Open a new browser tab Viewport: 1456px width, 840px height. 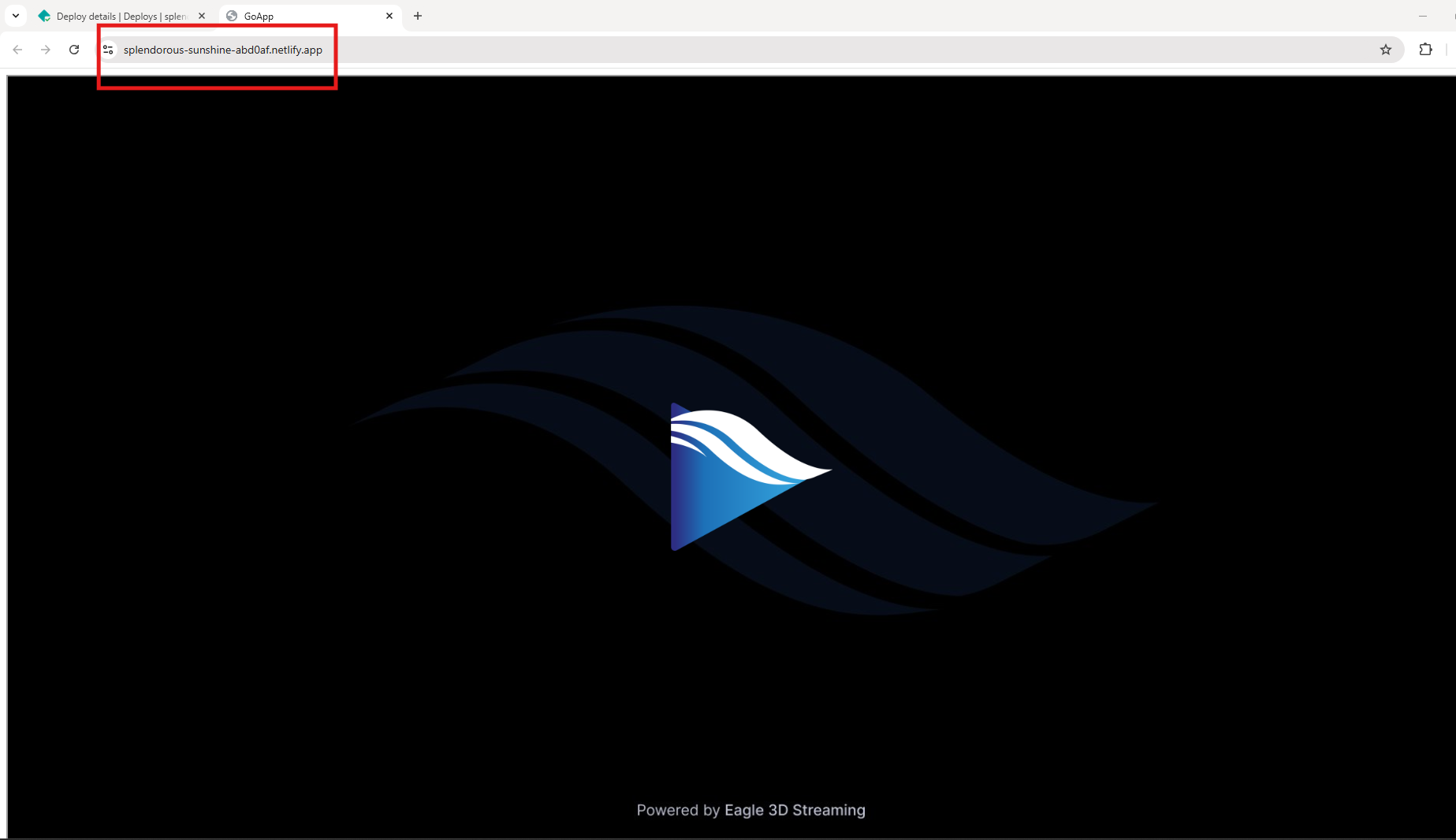(x=418, y=16)
